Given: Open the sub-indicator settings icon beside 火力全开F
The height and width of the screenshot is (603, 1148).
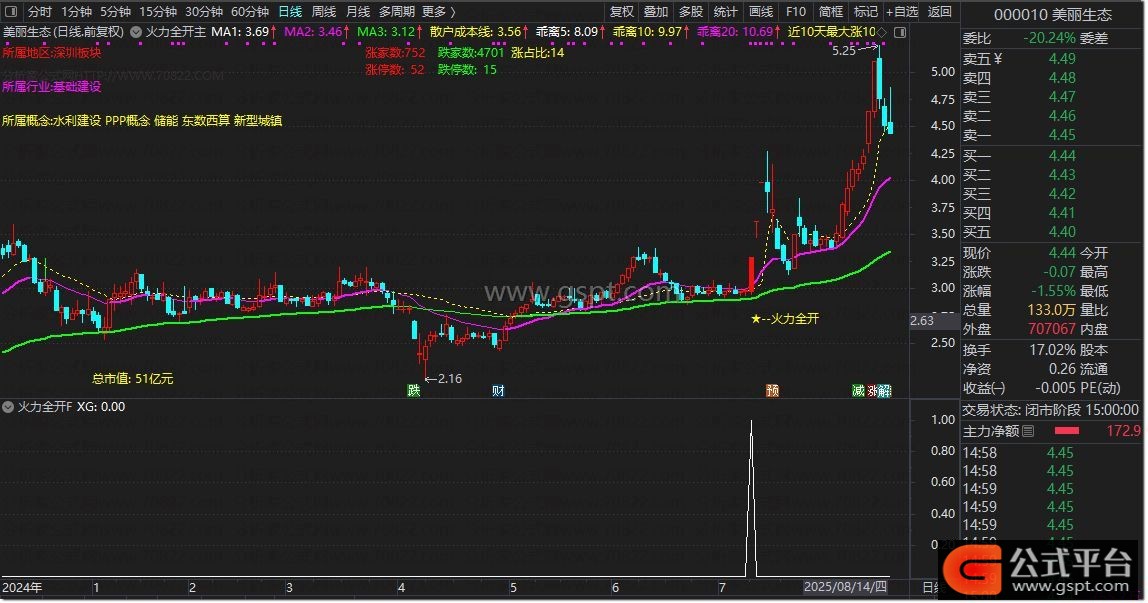Looking at the screenshot, I should 8,407.
